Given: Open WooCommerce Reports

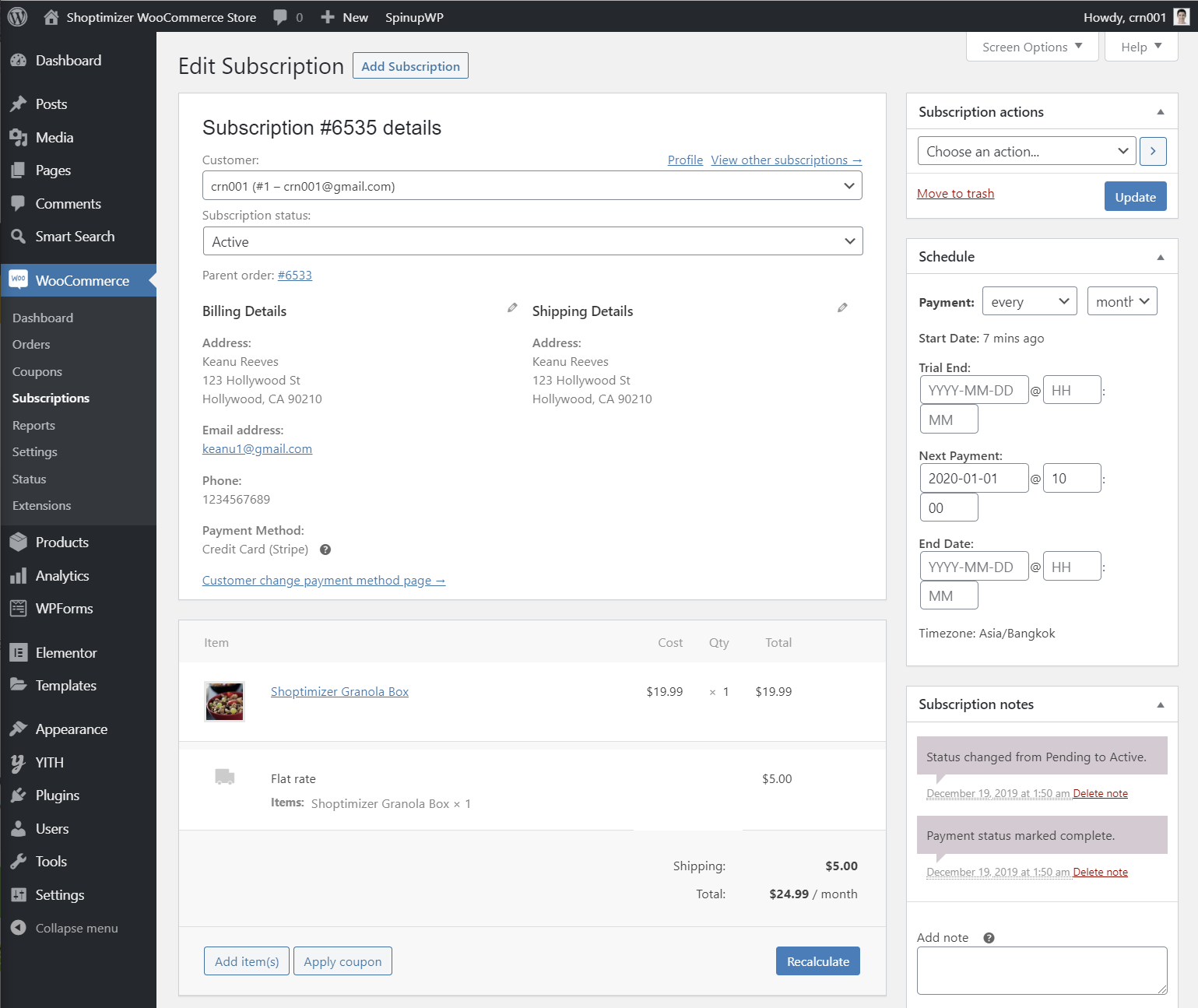Looking at the screenshot, I should (x=33, y=425).
